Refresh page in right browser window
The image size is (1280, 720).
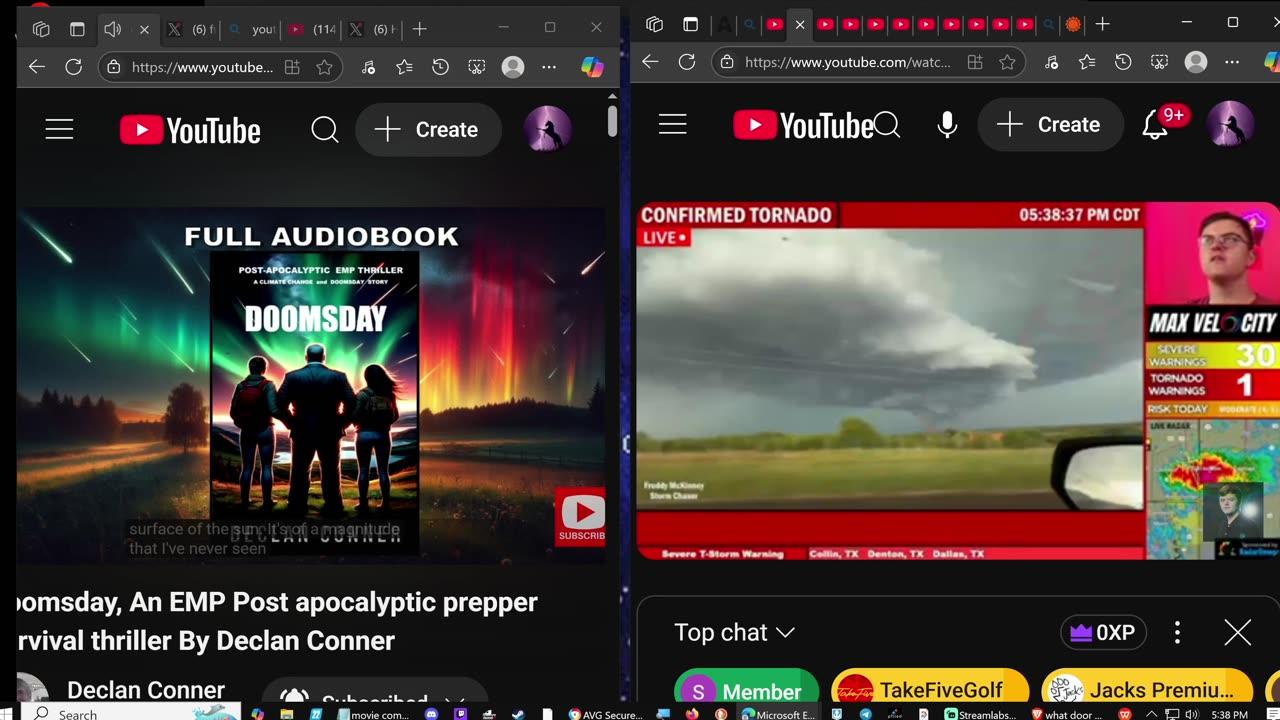tap(687, 62)
